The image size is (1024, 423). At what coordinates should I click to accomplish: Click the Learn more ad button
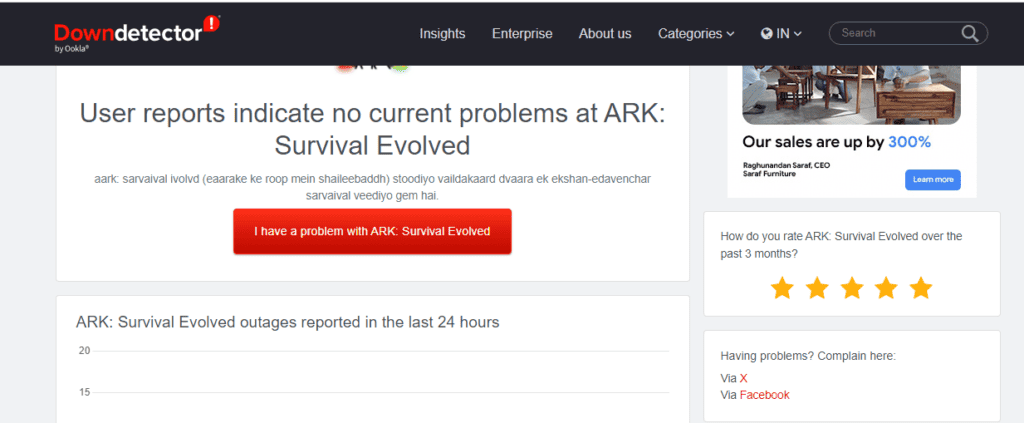933,180
